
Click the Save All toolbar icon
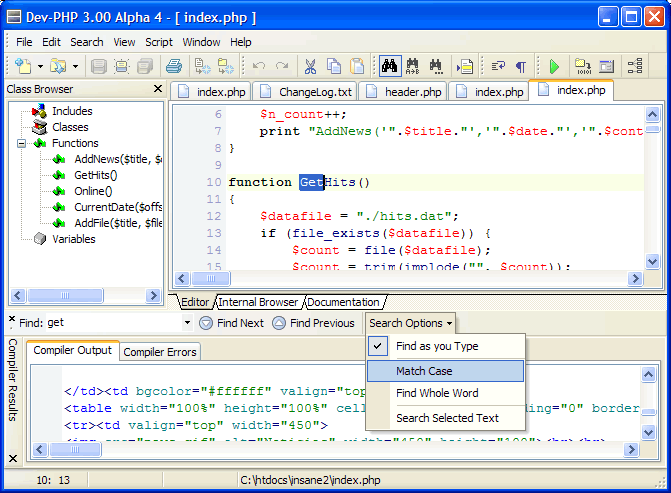click(145, 66)
